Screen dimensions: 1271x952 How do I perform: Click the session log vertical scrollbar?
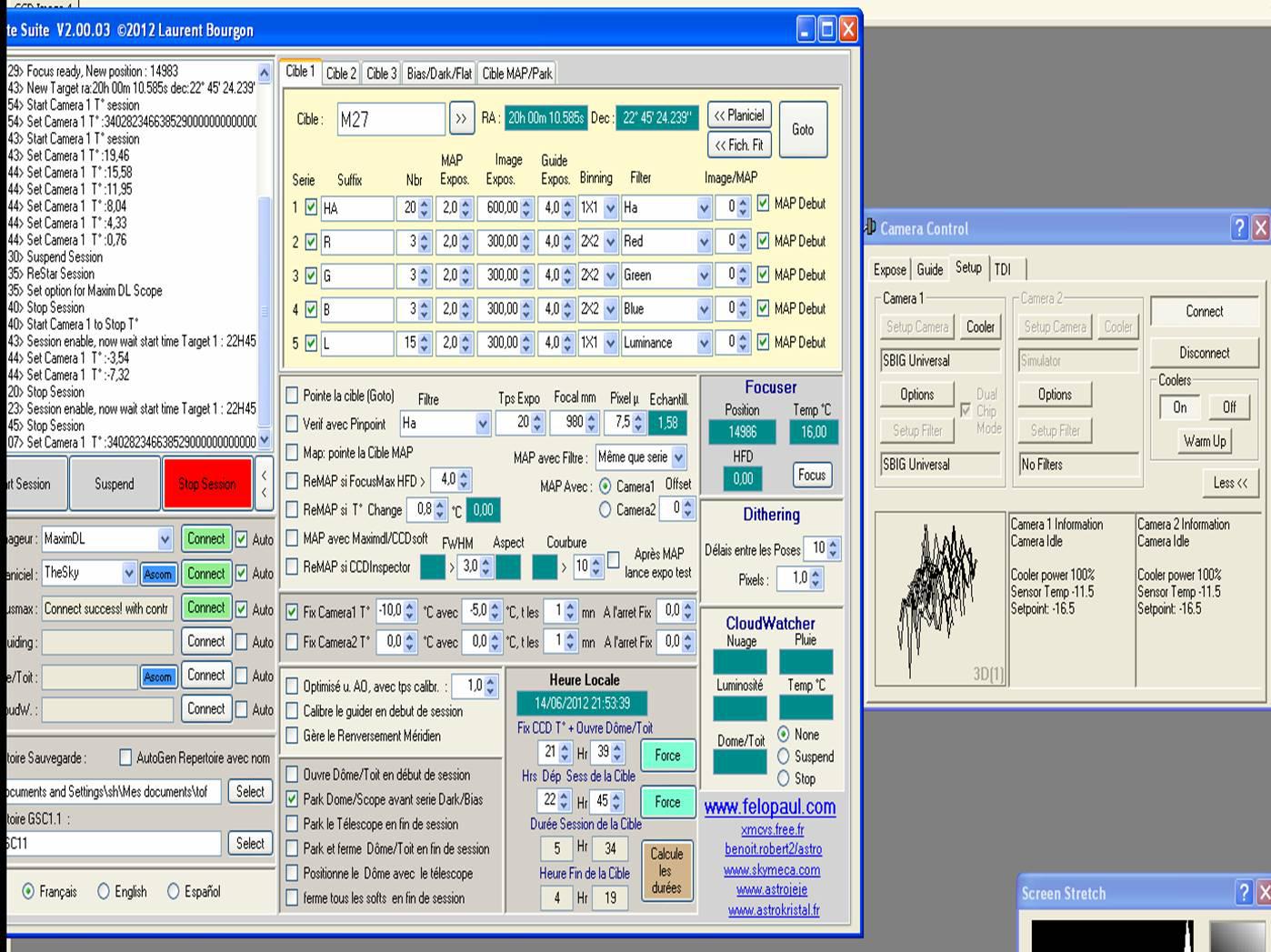click(x=265, y=256)
